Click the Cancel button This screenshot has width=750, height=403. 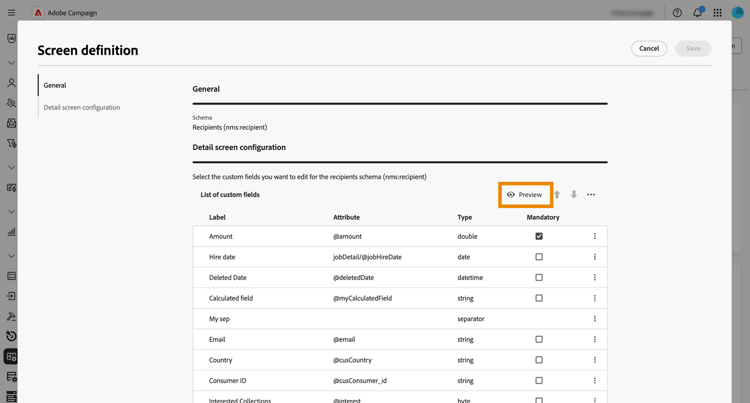pos(649,48)
